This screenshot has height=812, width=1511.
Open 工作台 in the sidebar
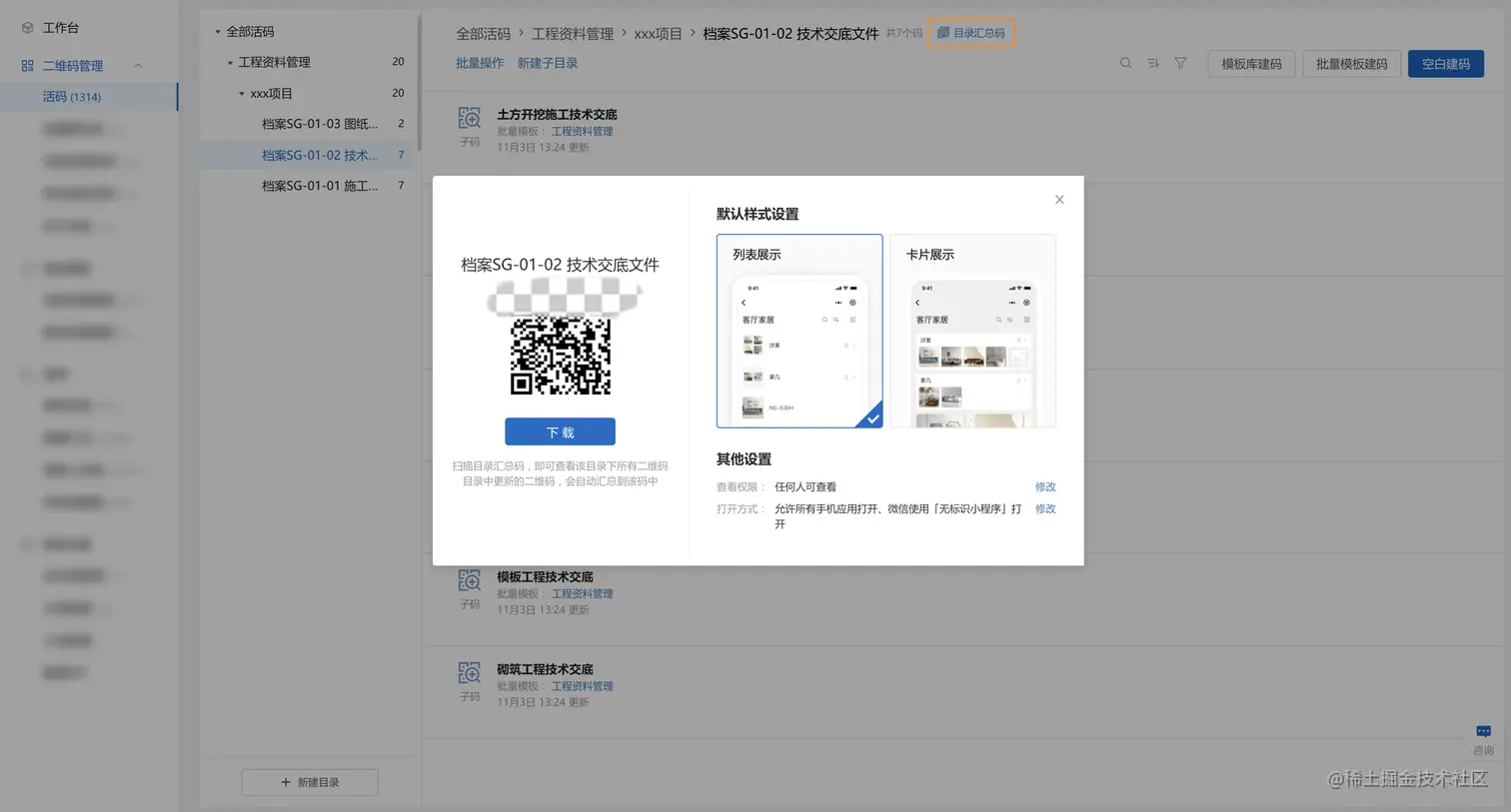60,28
